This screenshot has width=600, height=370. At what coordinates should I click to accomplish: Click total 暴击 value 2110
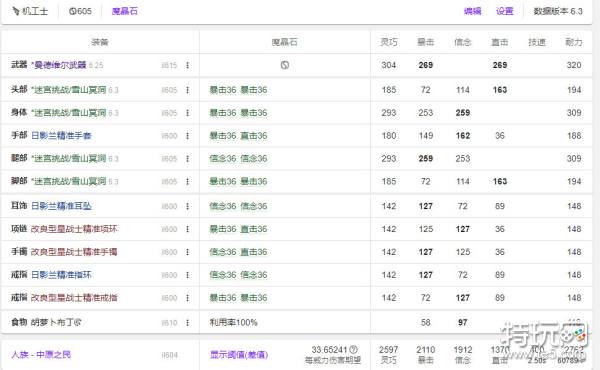(426, 350)
